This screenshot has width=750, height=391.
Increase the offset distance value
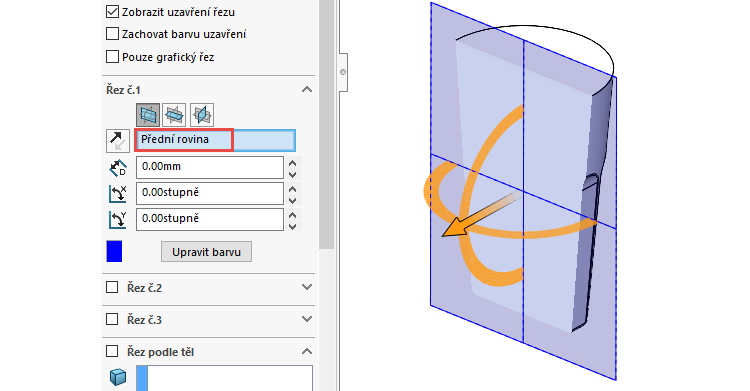tap(293, 163)
